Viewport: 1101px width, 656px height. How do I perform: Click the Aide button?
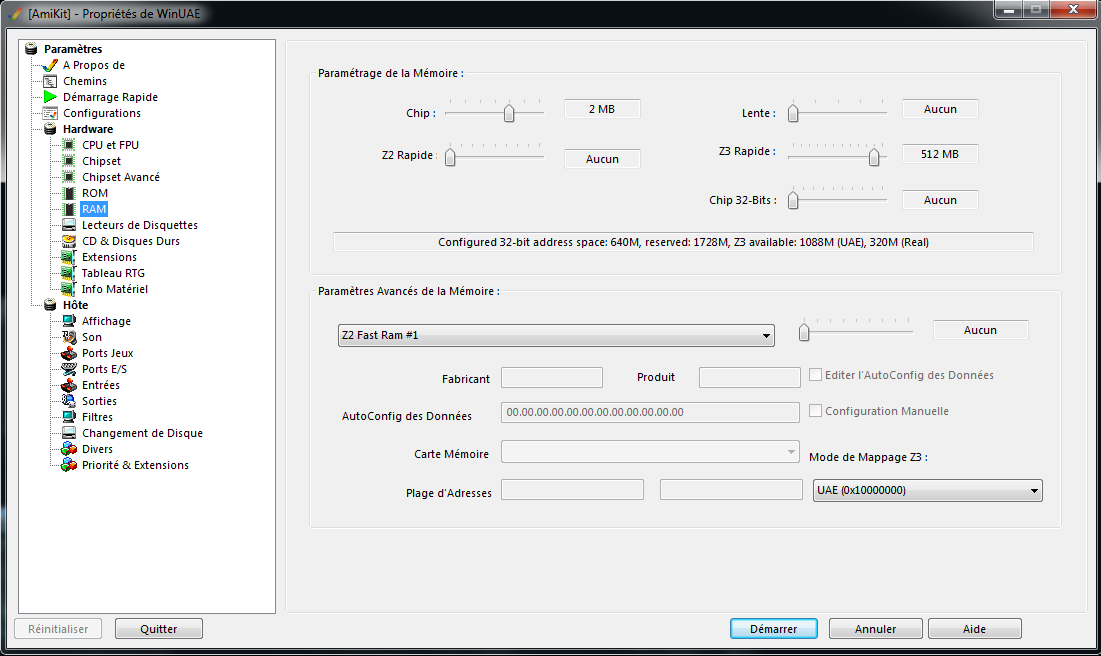click(974, 629)
